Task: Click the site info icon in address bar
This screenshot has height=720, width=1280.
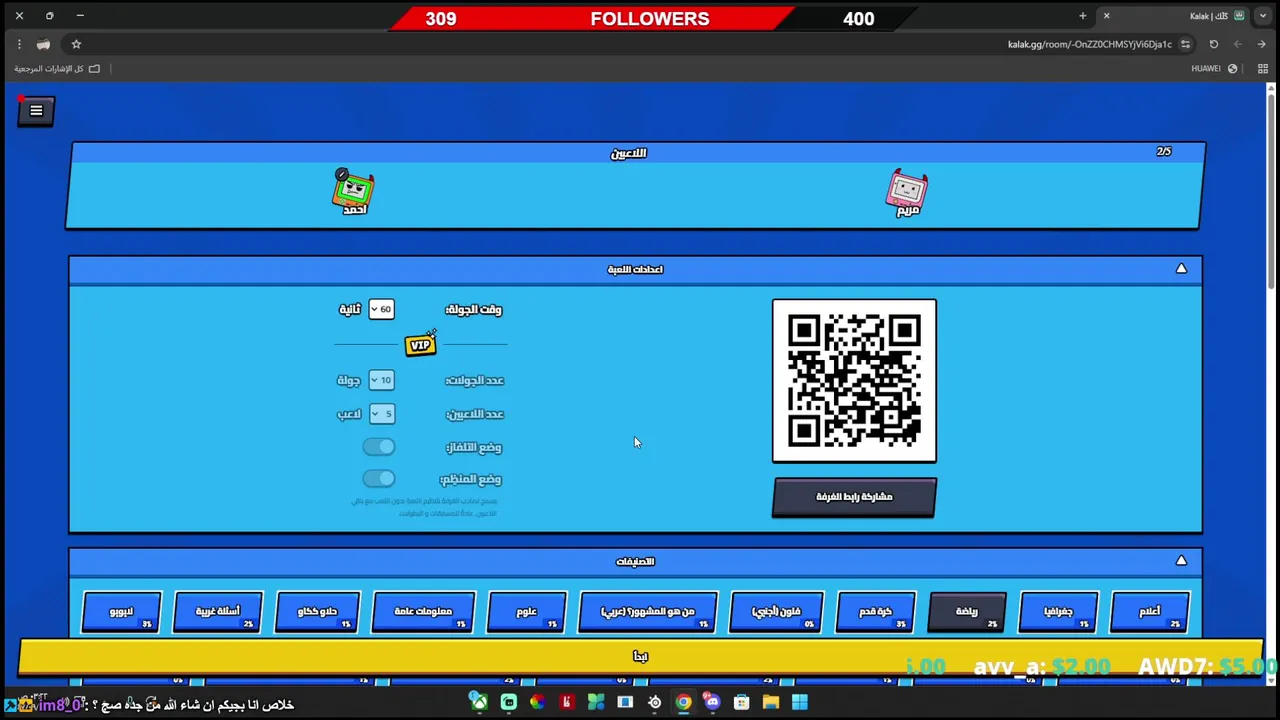Action: [1185, 44]
